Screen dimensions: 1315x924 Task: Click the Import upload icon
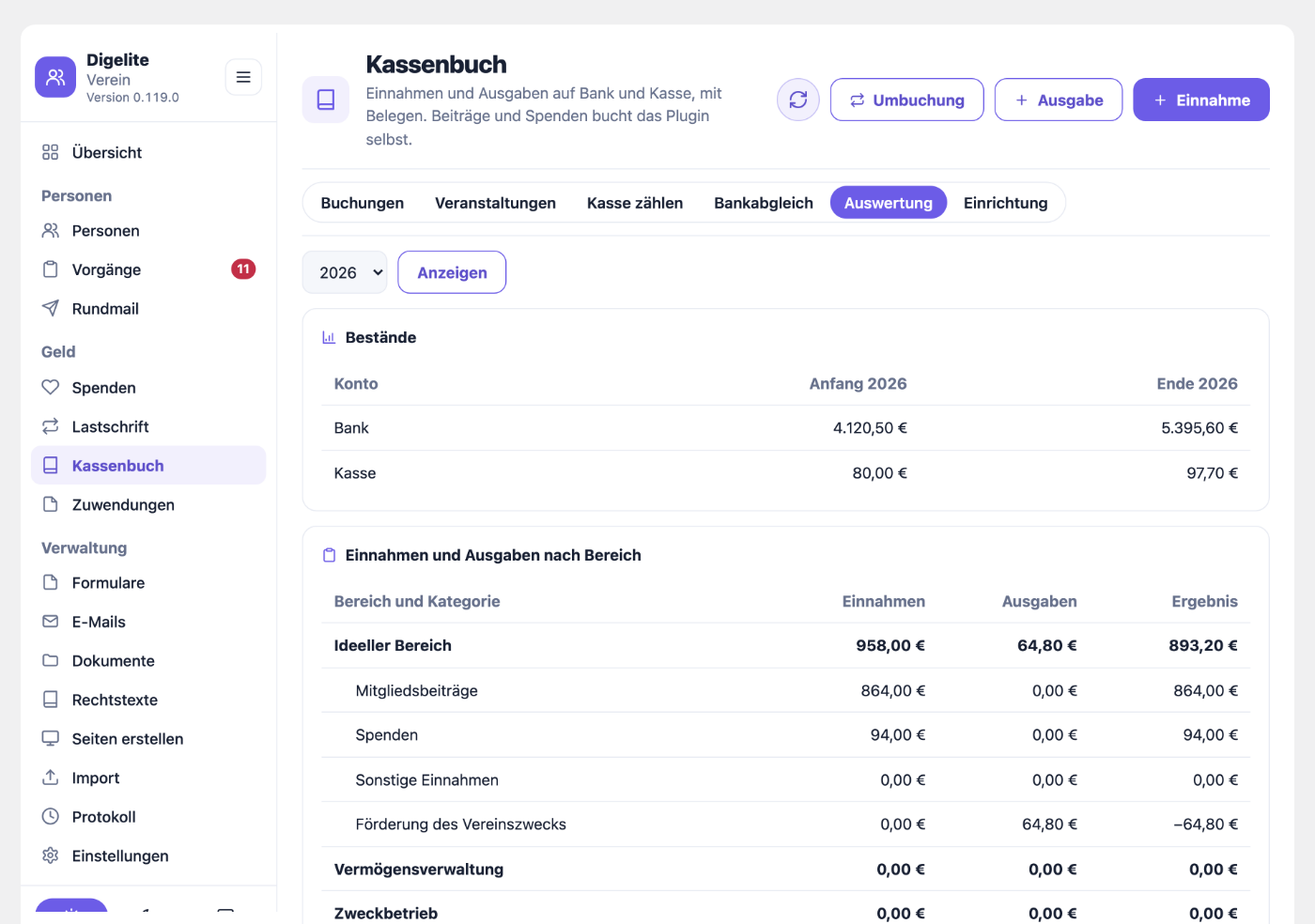(51, 778)
